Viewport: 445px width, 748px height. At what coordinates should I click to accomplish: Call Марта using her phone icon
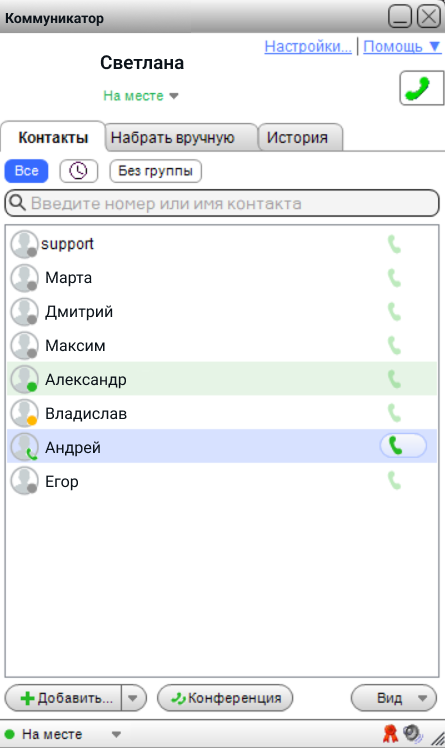(x=394, y=278)
